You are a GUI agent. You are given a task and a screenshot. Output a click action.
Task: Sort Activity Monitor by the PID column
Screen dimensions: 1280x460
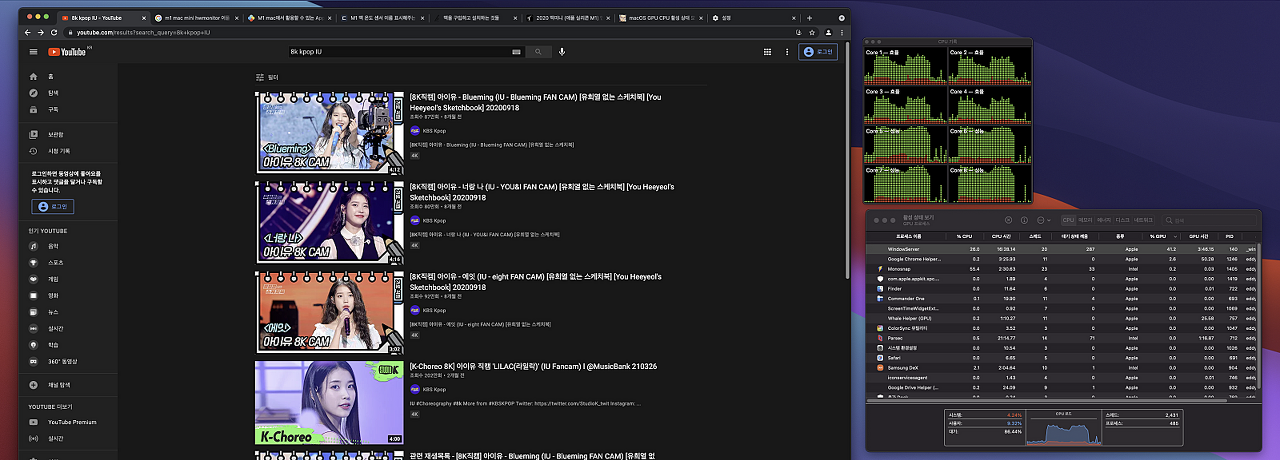pyautogui.click(x=1230, y=236)
